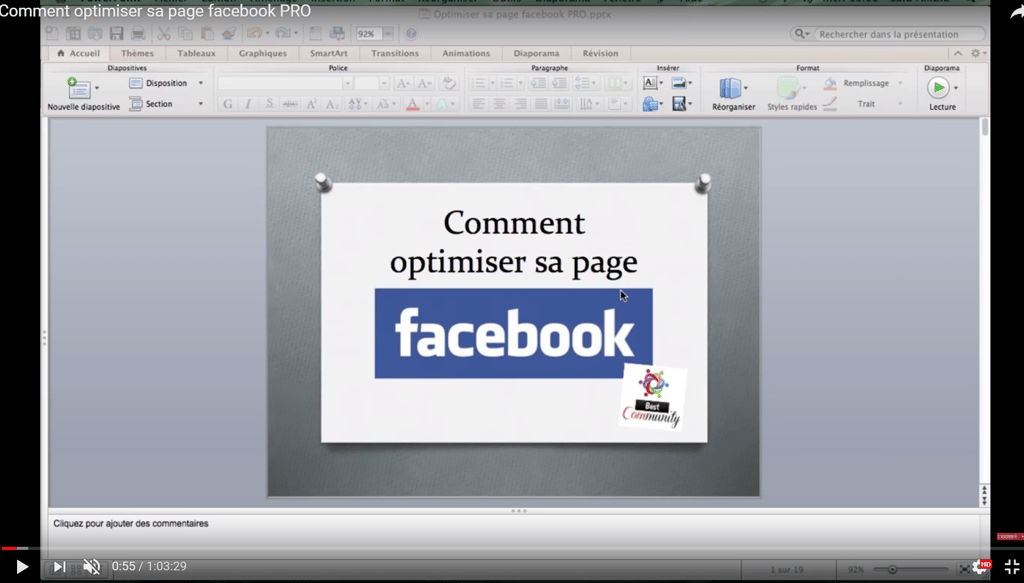Center paragraph text

coord(499,104)
